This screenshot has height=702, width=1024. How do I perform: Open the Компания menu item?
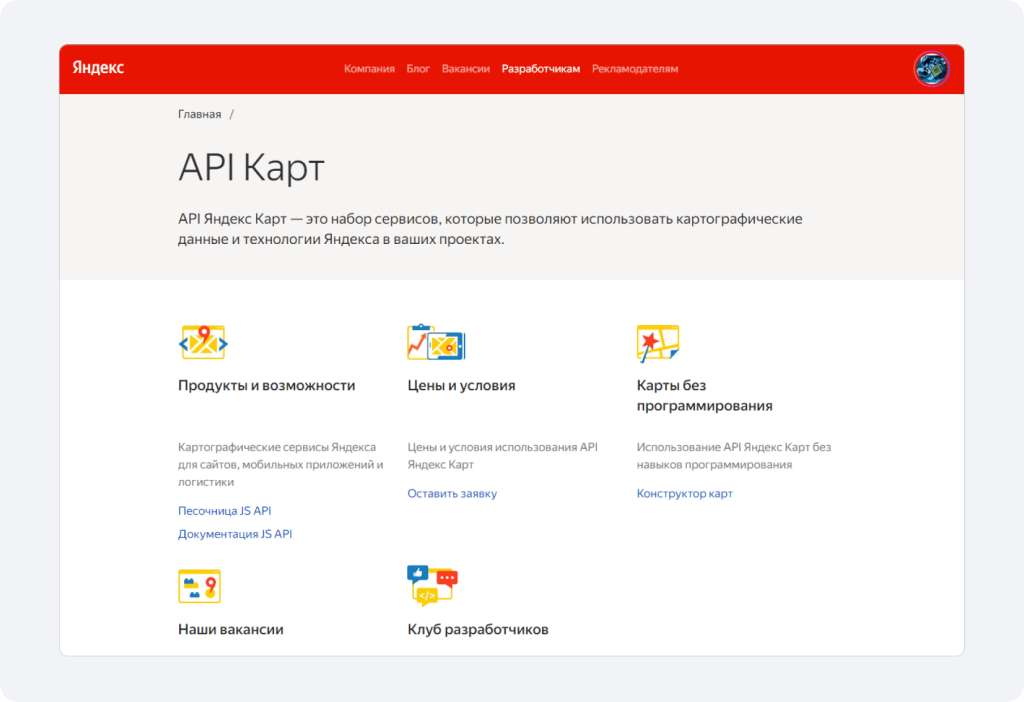(x=369, y=69)
